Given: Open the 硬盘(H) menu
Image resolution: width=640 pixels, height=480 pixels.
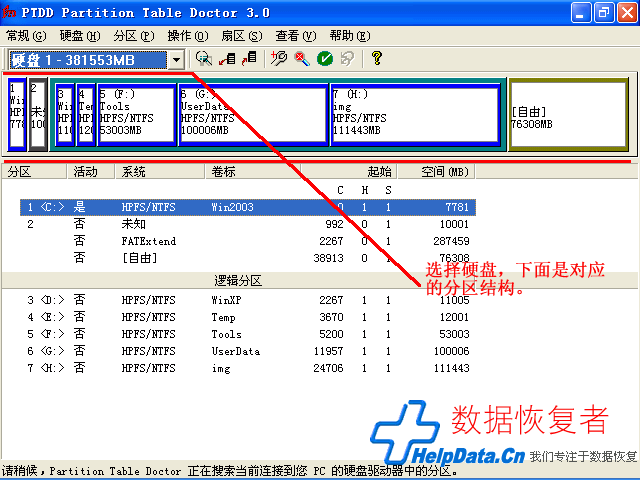Looking at the screenshot, I should pos(80,36).
